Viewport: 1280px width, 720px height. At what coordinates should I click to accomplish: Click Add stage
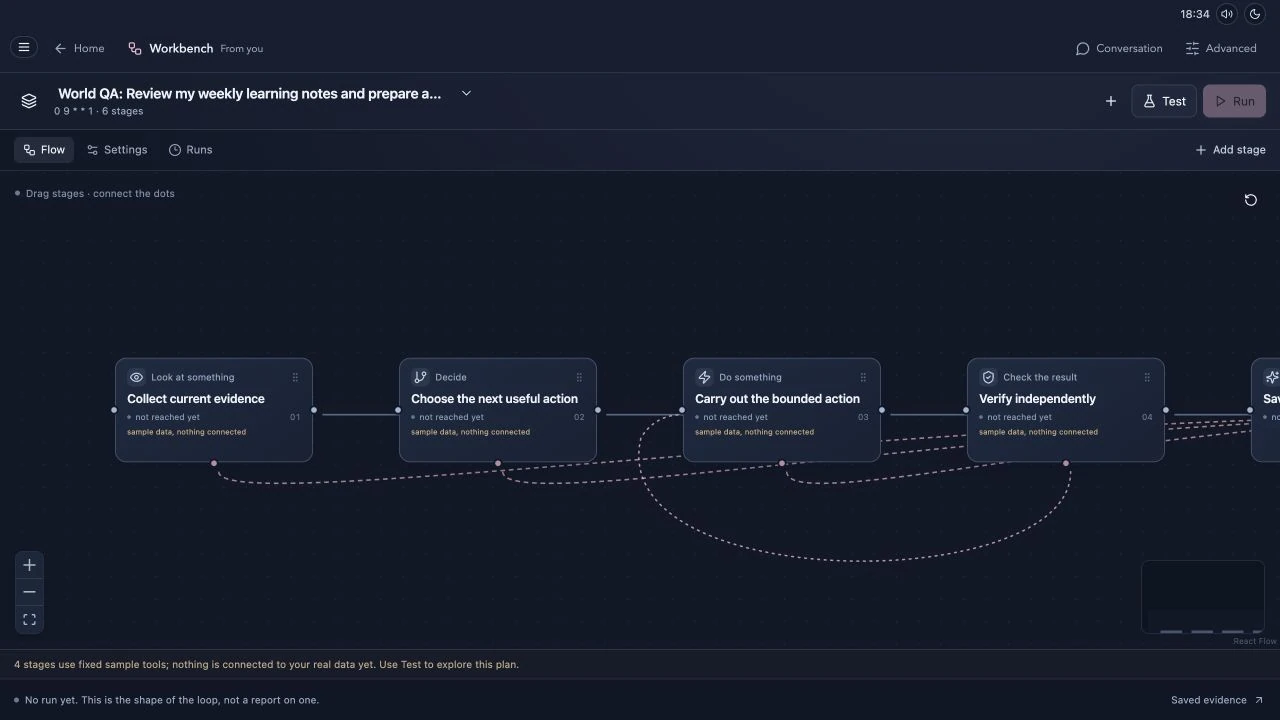pos(1230,150)
